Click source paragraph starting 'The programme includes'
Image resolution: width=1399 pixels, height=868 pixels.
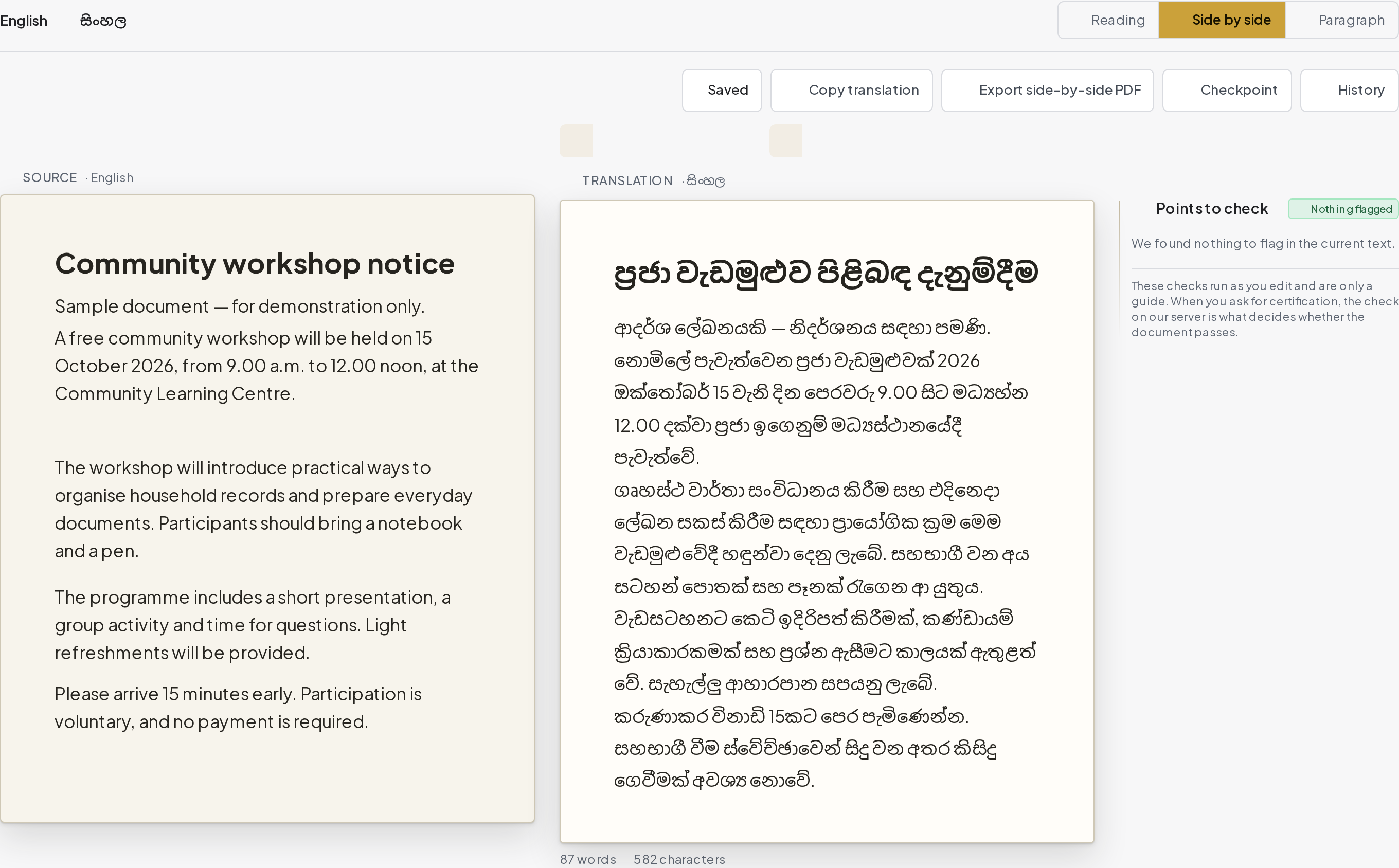pyautogui.click(x=253, y=625)
